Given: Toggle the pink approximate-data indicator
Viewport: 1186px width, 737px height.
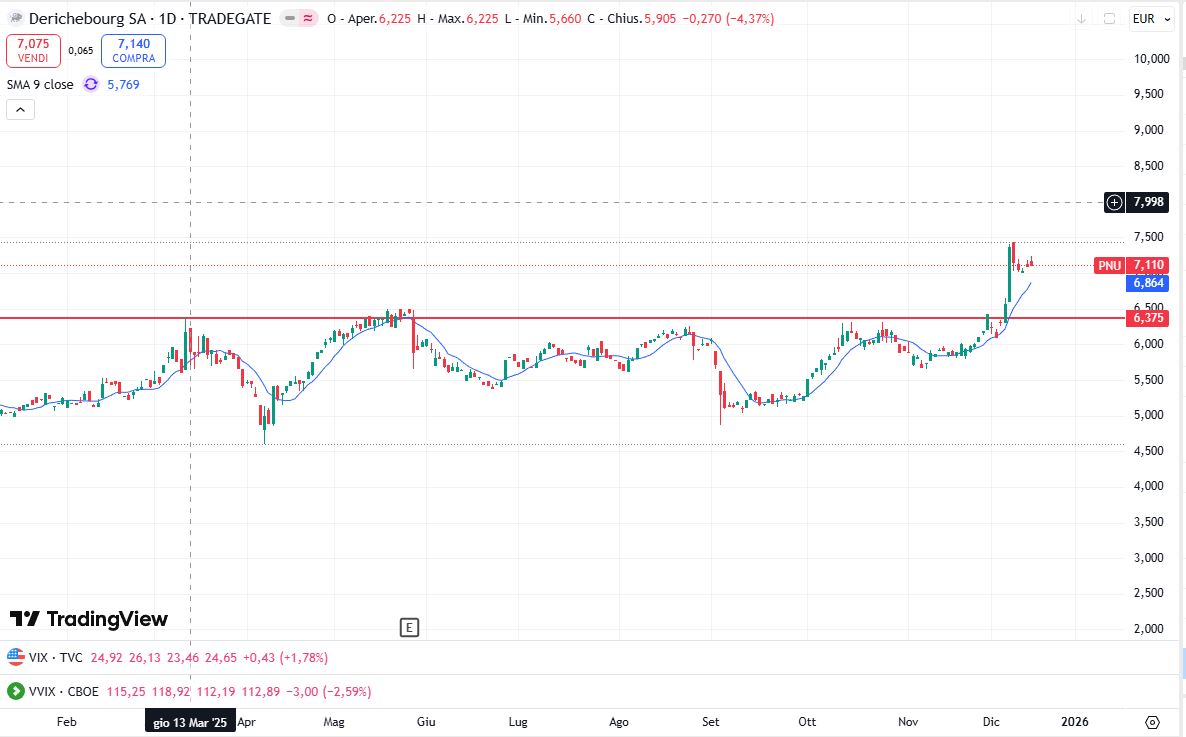Looking at the screenshot, I should coord(308,19).
